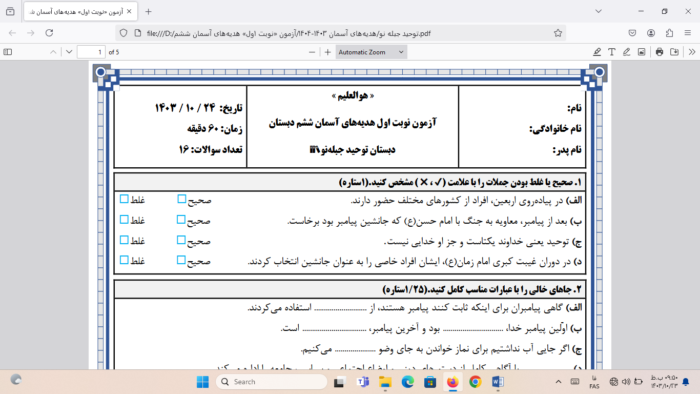Bookmark this page with the star

[558, 33]
